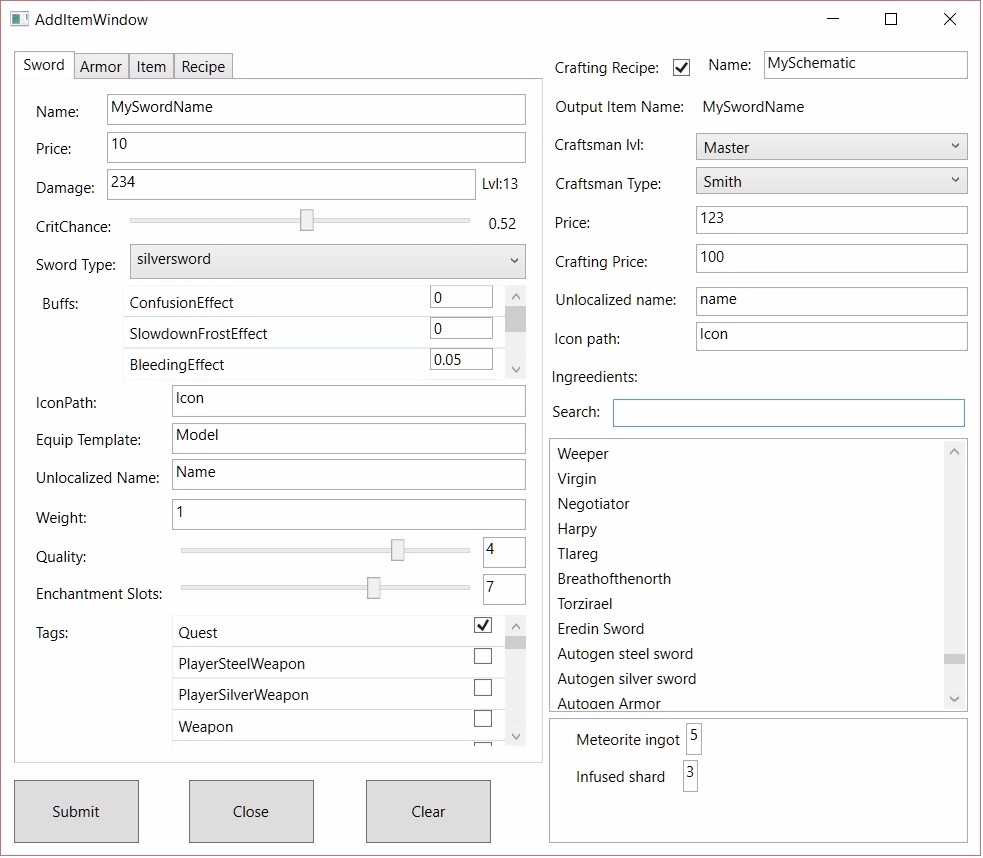Viewport: 983px width, 858px height.
Task: Click the Quality value box
Action: (x=504, y=553)
